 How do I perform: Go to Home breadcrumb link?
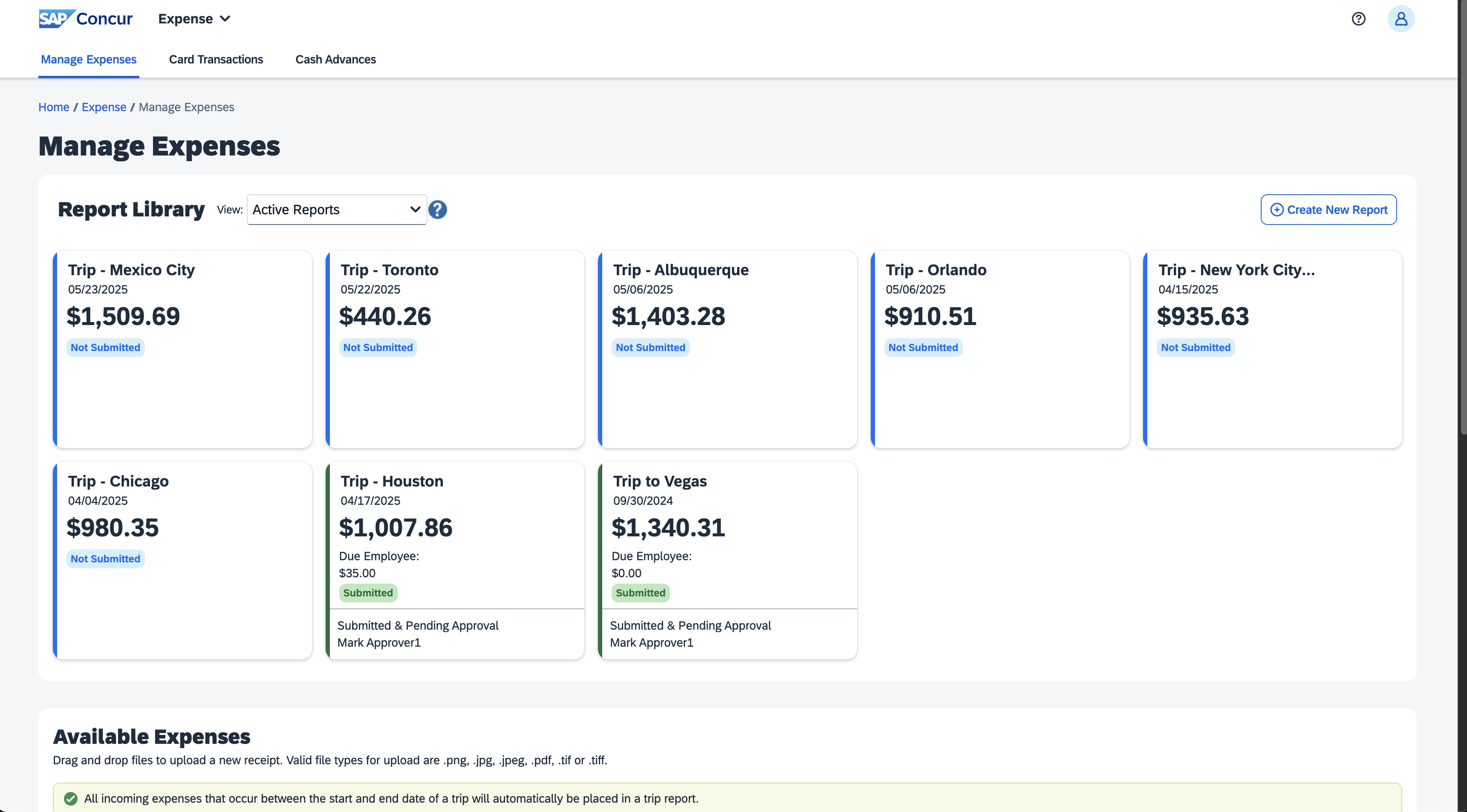click(54, 107)
